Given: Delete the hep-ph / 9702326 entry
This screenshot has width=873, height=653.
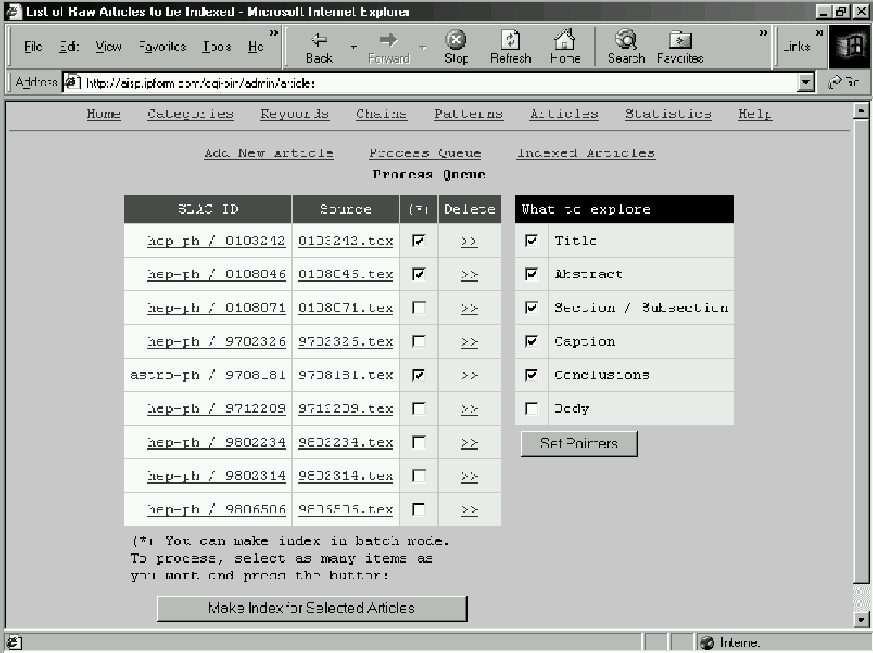Looking at the screenshot, I should [x=469, y=342].
